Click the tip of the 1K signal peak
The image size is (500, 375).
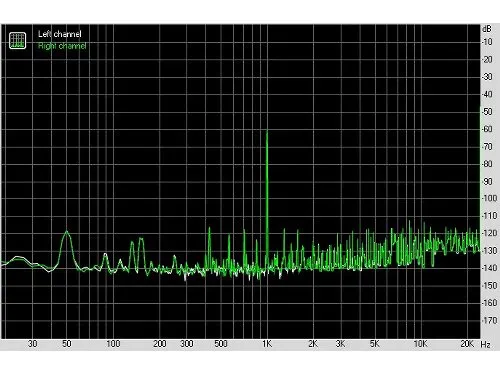[267, 131]
